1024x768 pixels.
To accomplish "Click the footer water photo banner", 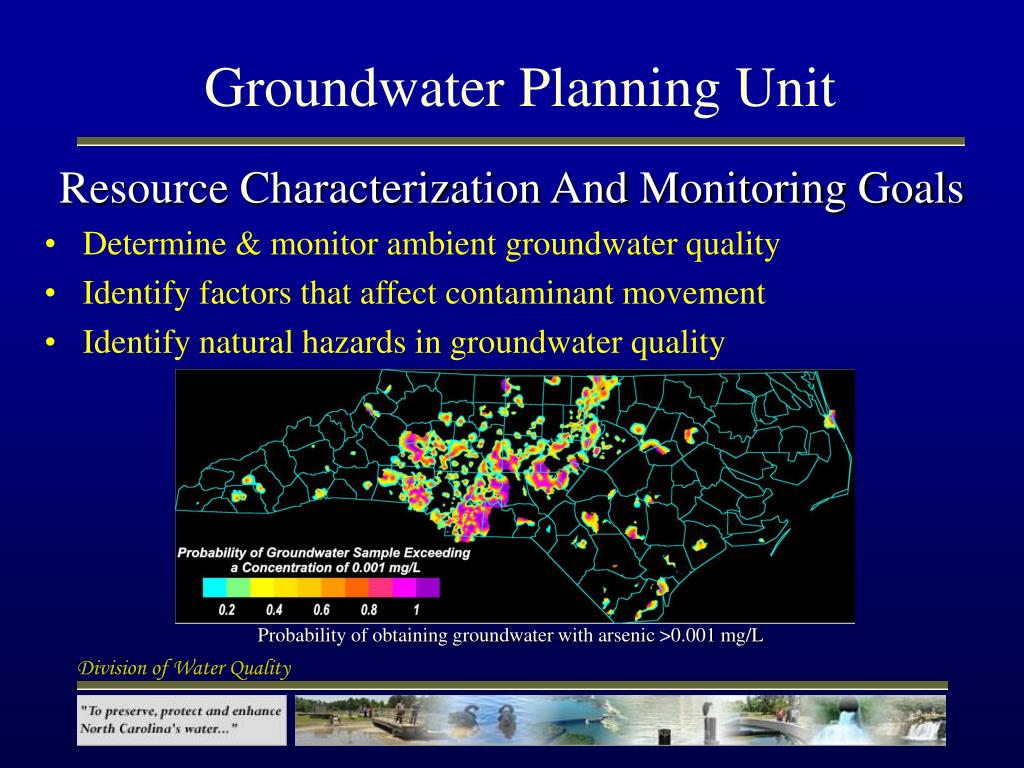I will (620, 720).
